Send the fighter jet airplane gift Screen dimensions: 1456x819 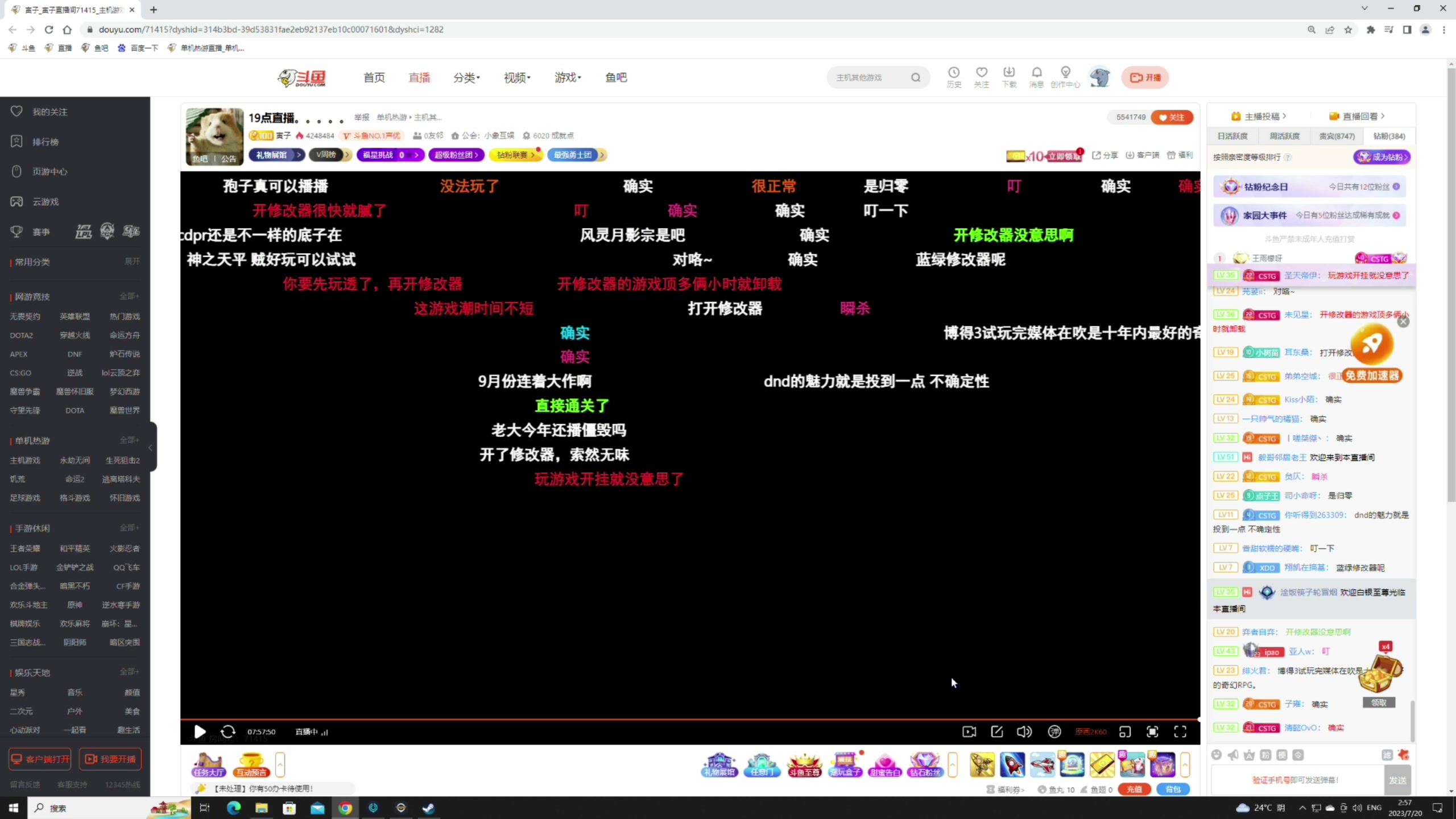(x=1043, y=764)
